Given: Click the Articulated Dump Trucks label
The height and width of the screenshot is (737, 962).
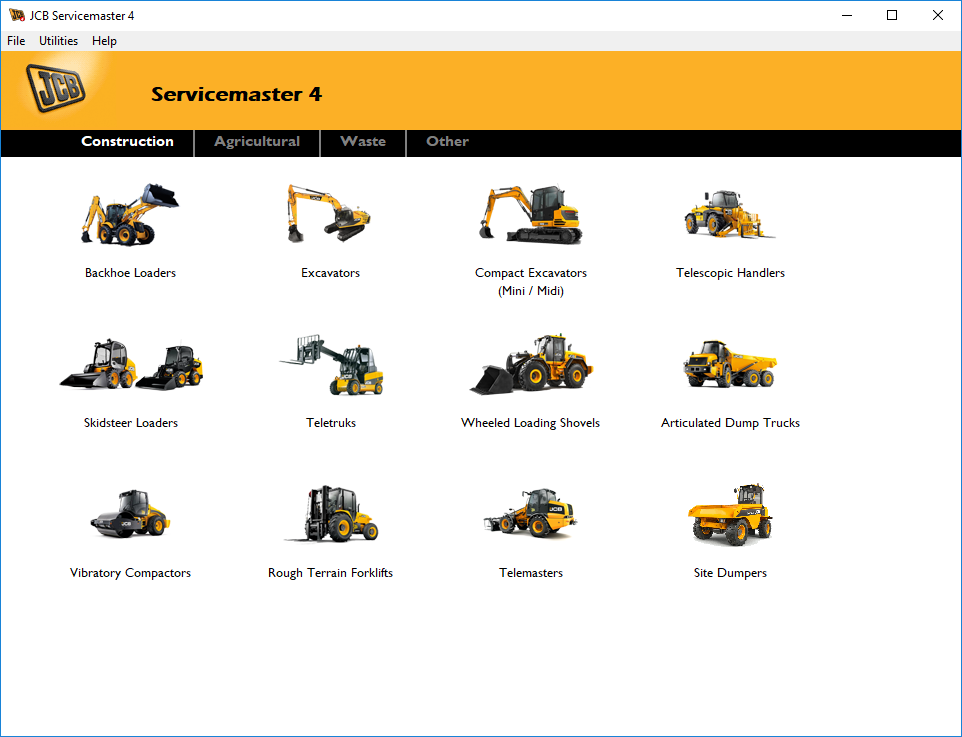Looking at the screenshot, I should click(730, 422).
